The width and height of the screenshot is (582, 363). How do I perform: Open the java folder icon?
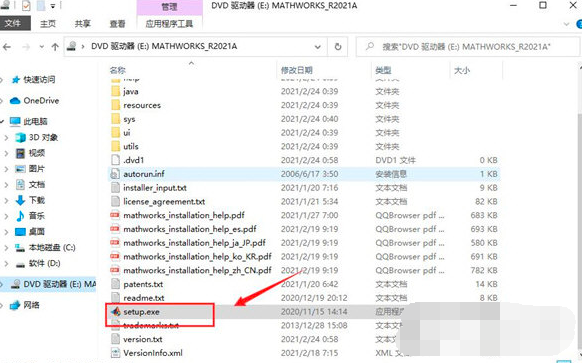tap(116, 91)
